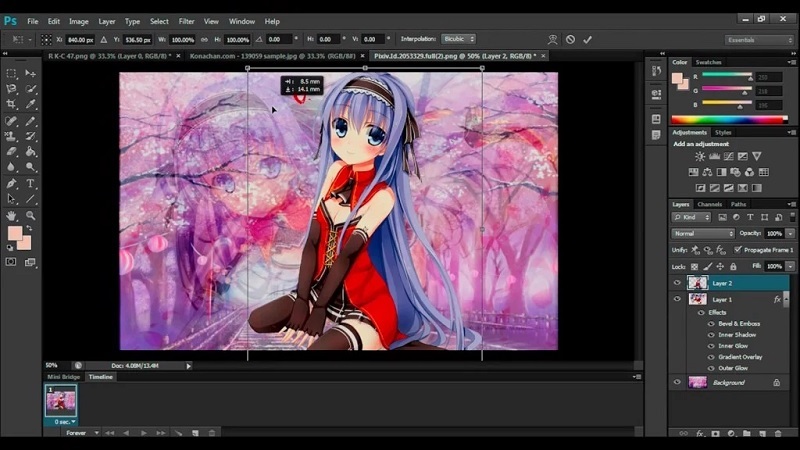Uncheck Propagate Frame 1 checkbox

(738, 249)
